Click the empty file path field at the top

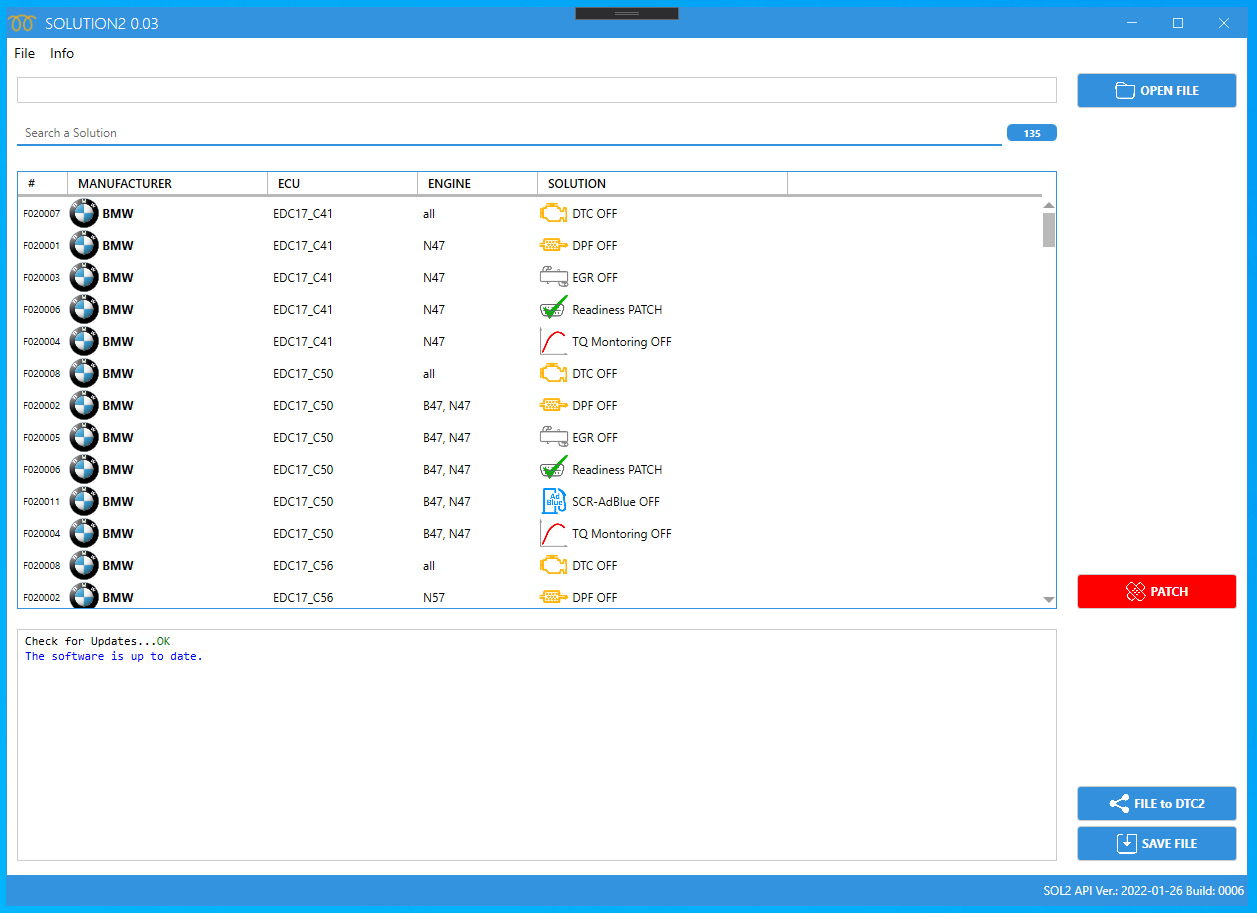(537, 90)
